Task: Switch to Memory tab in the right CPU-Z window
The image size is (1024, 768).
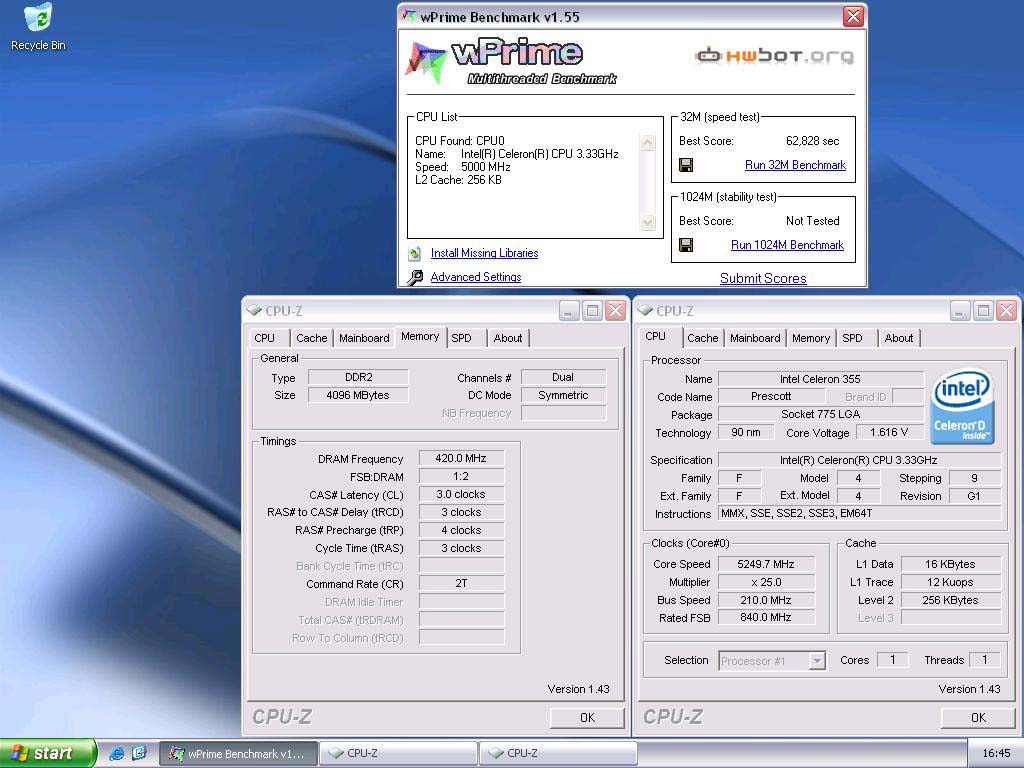Action: click(x=810, y=338)
